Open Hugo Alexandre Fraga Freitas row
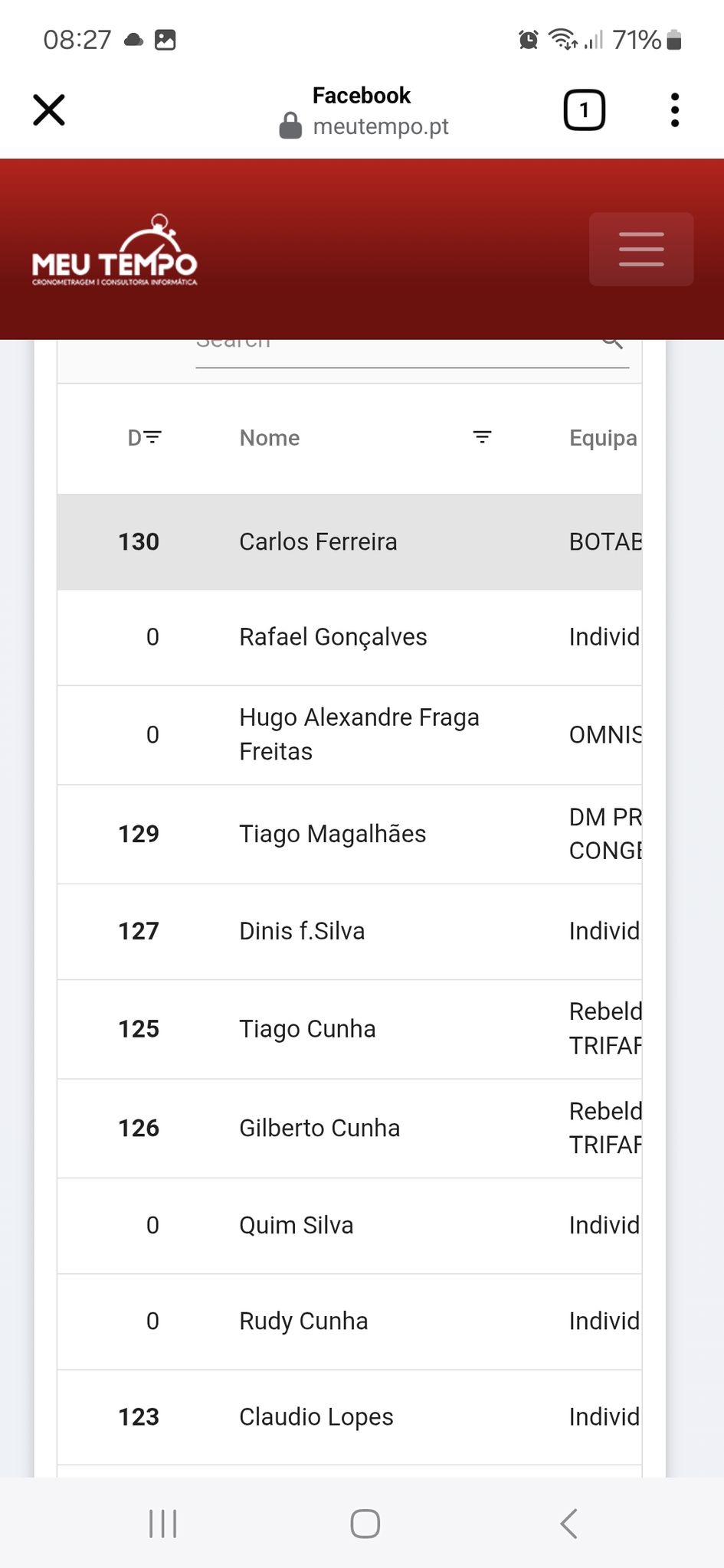 [x=349, y=735]
